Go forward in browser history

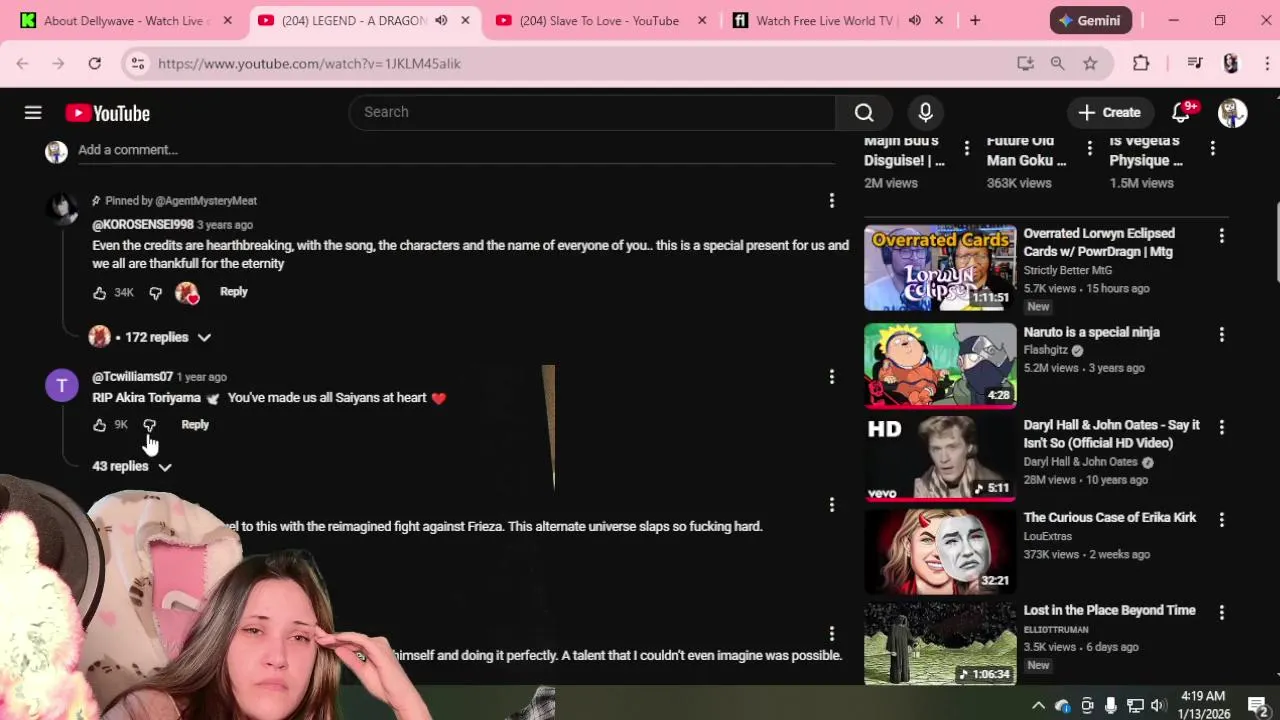(58, 63)
